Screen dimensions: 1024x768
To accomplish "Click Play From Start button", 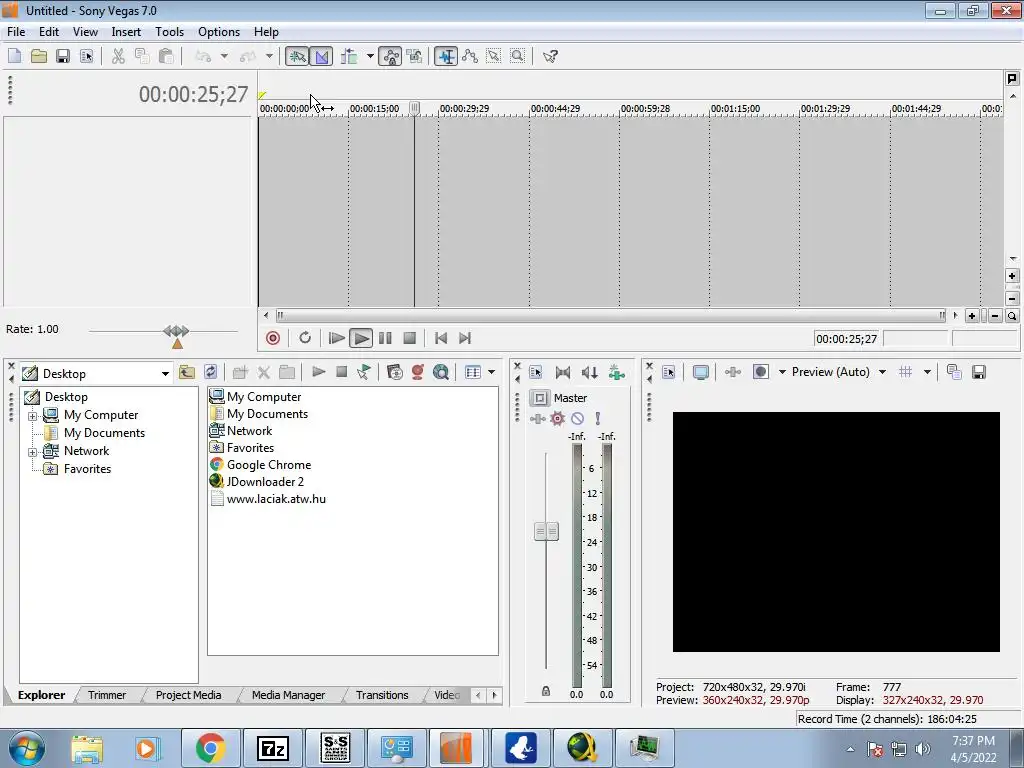I will point(336,338).
